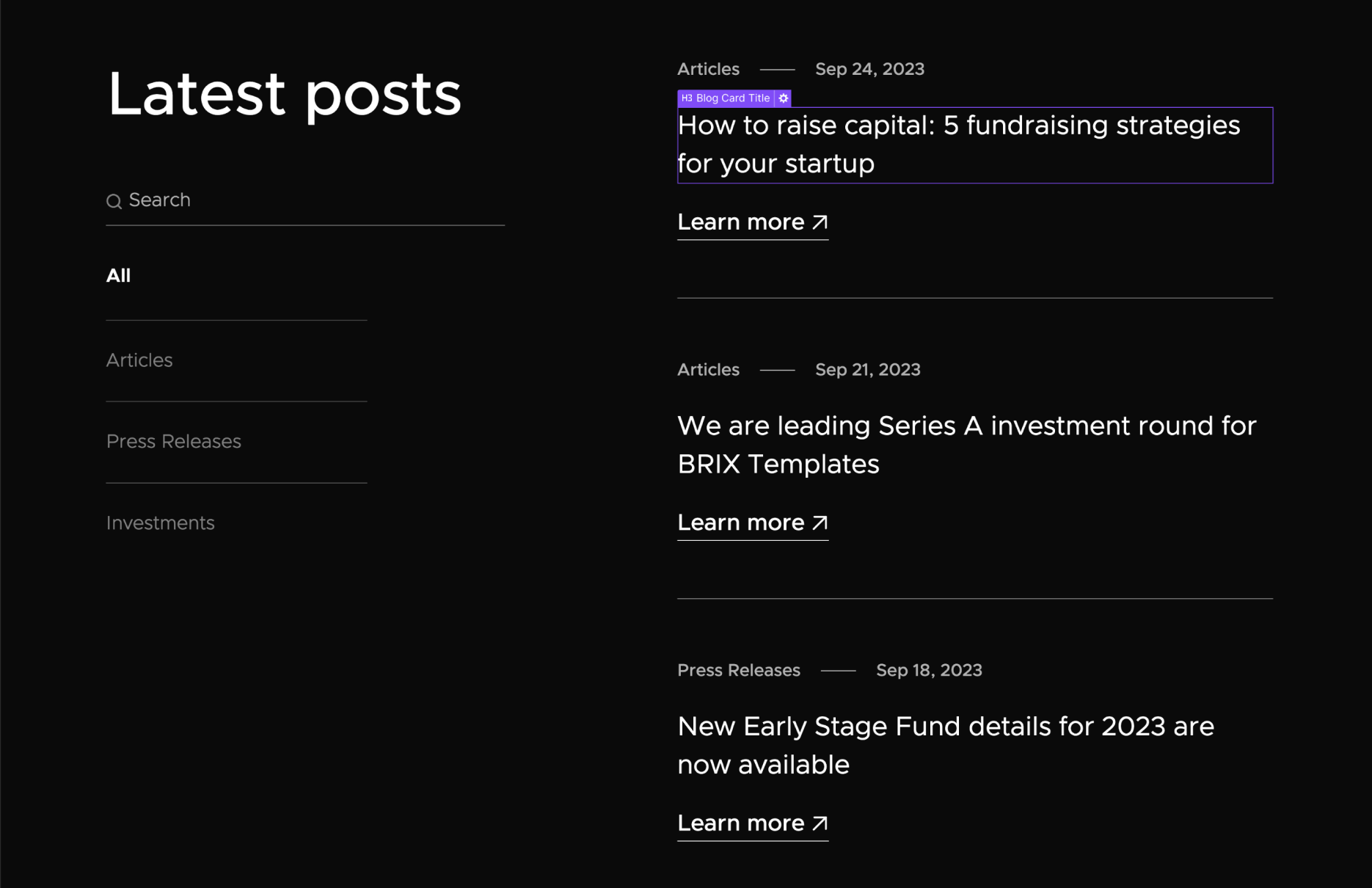Image resolution: width=1372 pixels, height=888 pixels.
Task: Click the Articles label on the Sep 24 post
Action: point(708,69)
